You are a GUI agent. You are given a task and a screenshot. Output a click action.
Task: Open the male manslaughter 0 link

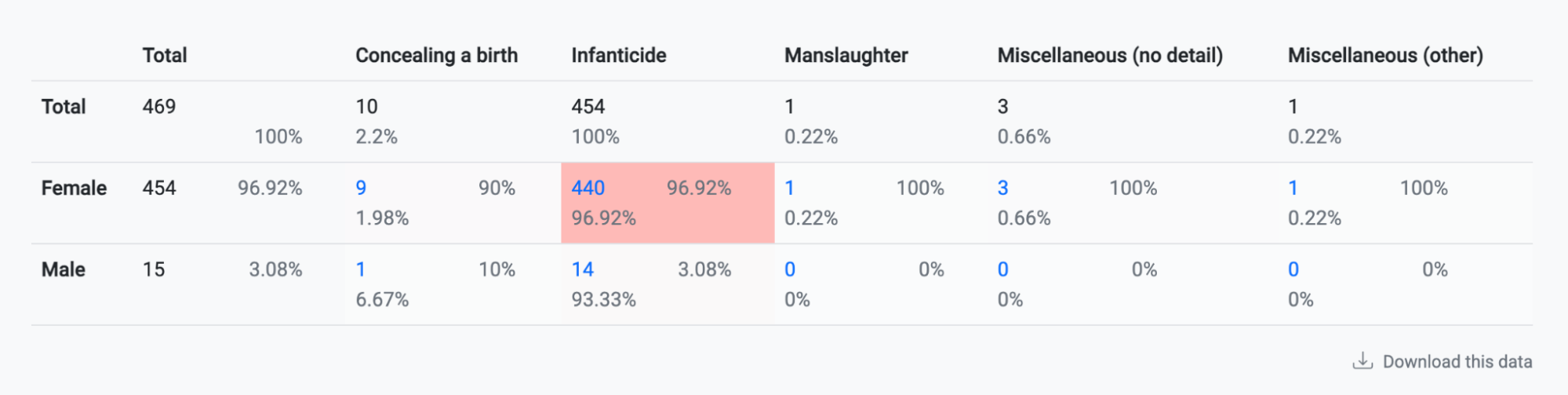[x=790, y=269]
